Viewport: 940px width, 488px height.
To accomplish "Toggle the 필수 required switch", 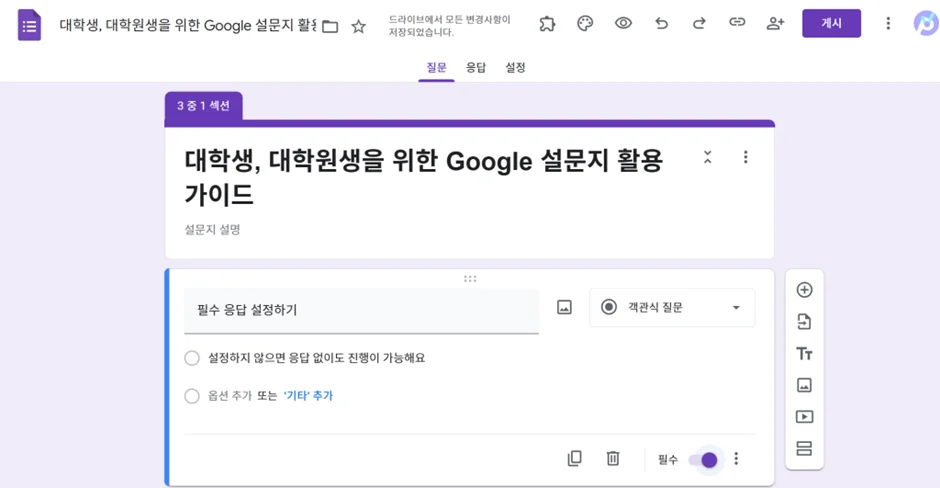I will pyautogui.click(x=703, y=460).
